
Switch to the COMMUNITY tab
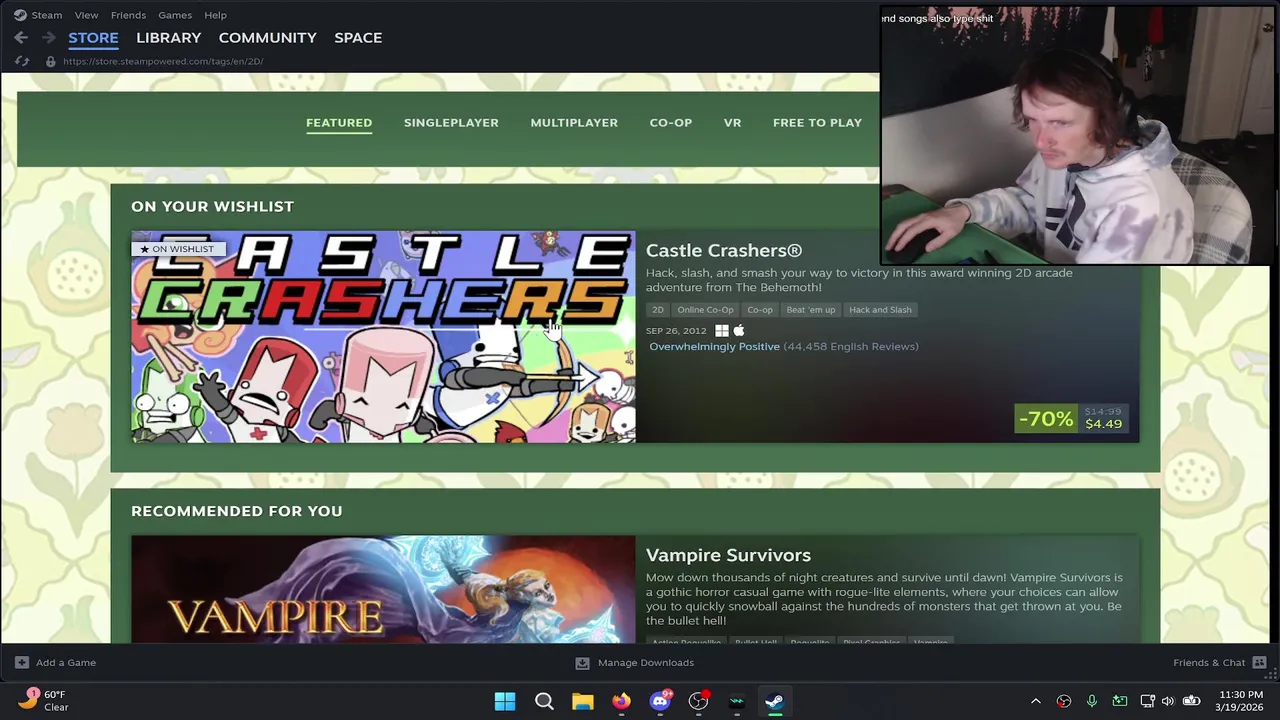(x=267, y=37)
